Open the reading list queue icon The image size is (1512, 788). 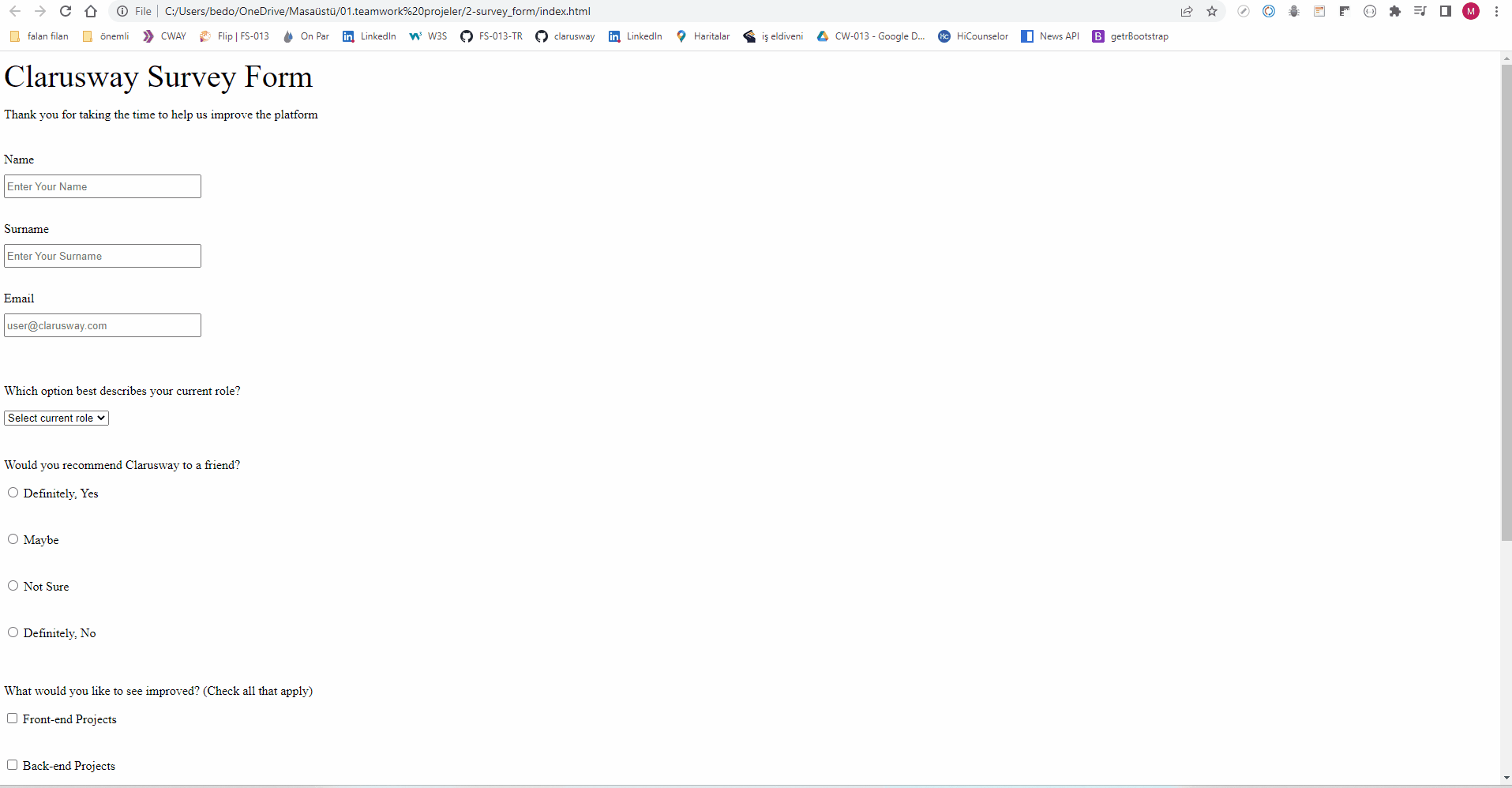click(1420, 11)
